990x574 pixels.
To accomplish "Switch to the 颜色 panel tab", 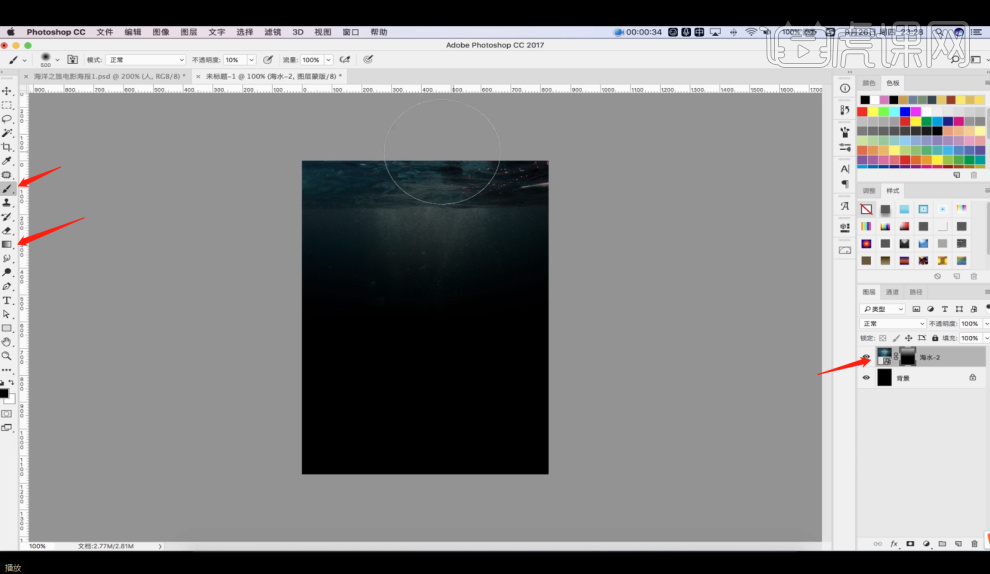I will click(x=869, y=83).
